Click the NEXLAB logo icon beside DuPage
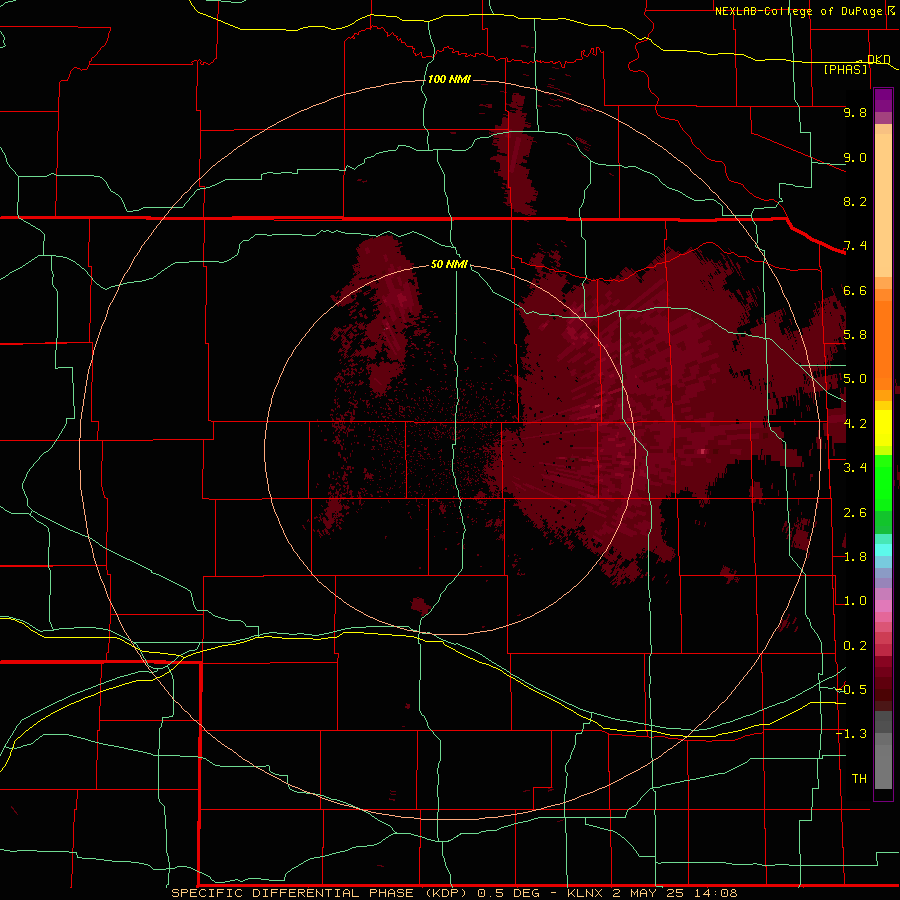This screenshot has height=900, width=900. pos(891,10)
